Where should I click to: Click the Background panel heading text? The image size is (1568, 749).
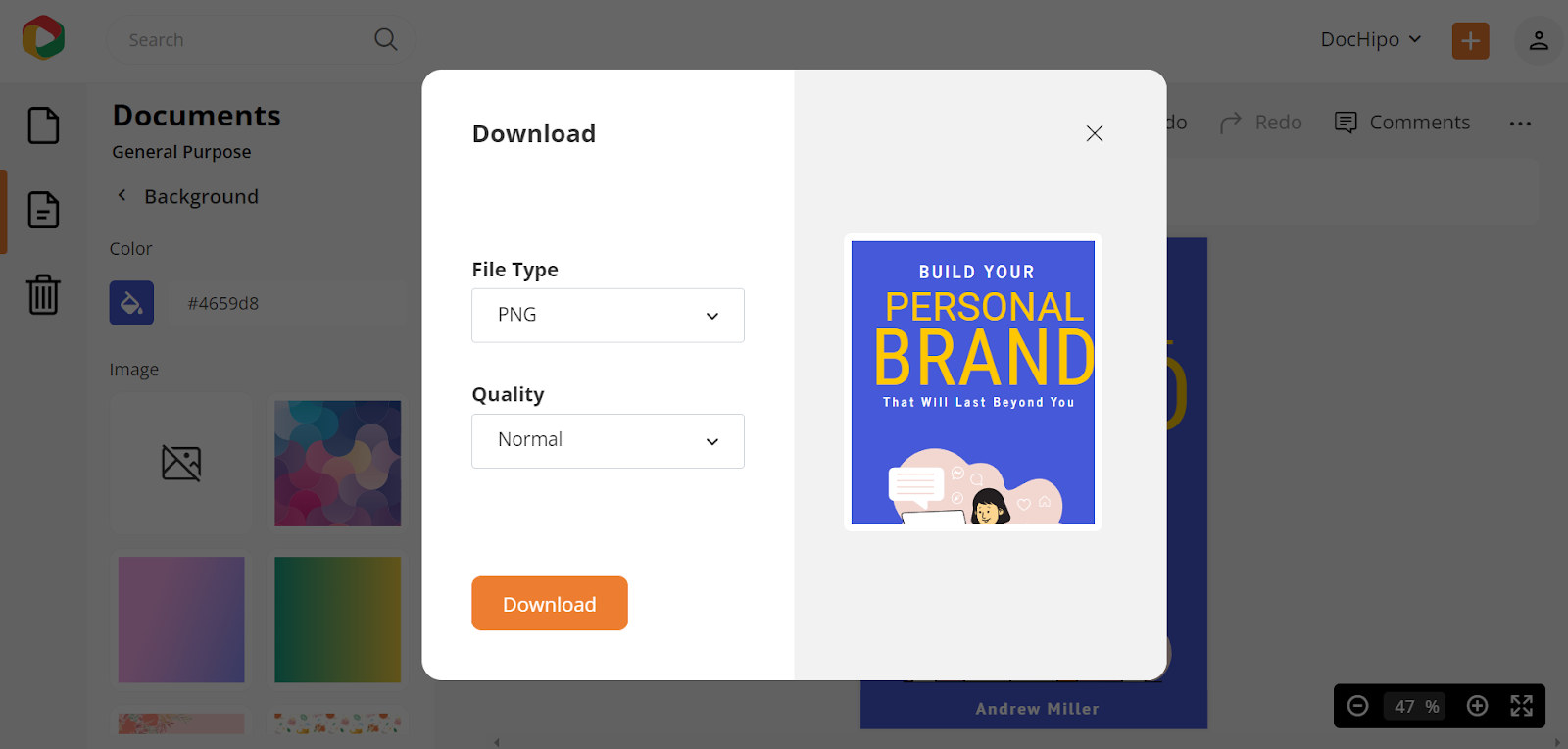pos(201,196)
